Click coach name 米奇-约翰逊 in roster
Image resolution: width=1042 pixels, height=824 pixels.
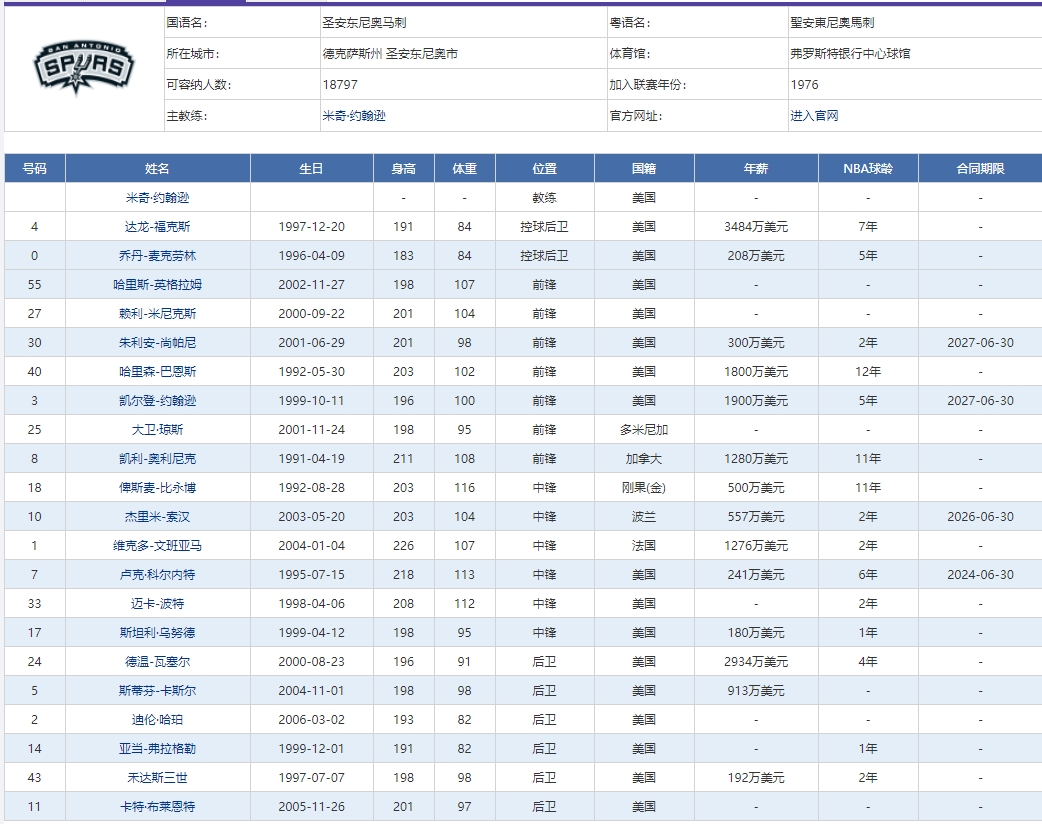click(x=155, y=197)
